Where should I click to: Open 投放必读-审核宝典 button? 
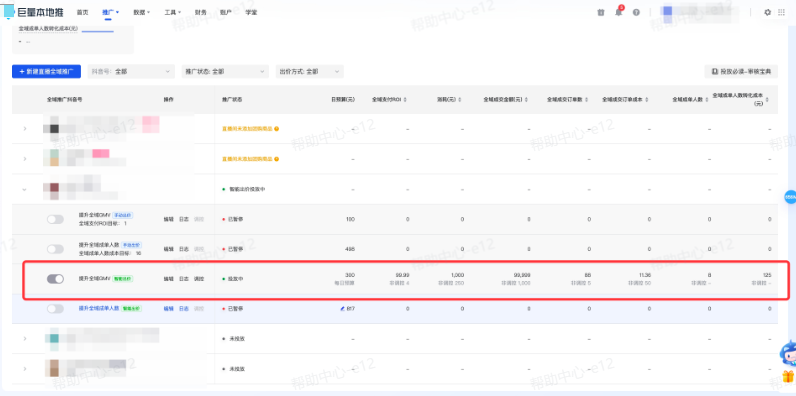tap(741, 72)
